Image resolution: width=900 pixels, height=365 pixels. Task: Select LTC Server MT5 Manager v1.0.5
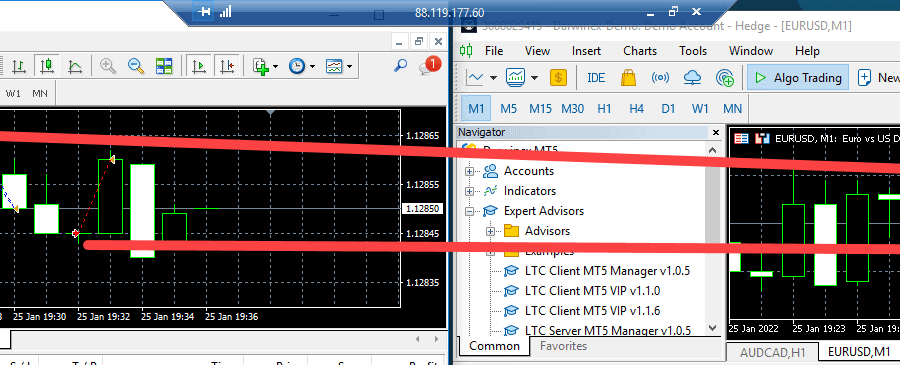click(x=607, y=331)
